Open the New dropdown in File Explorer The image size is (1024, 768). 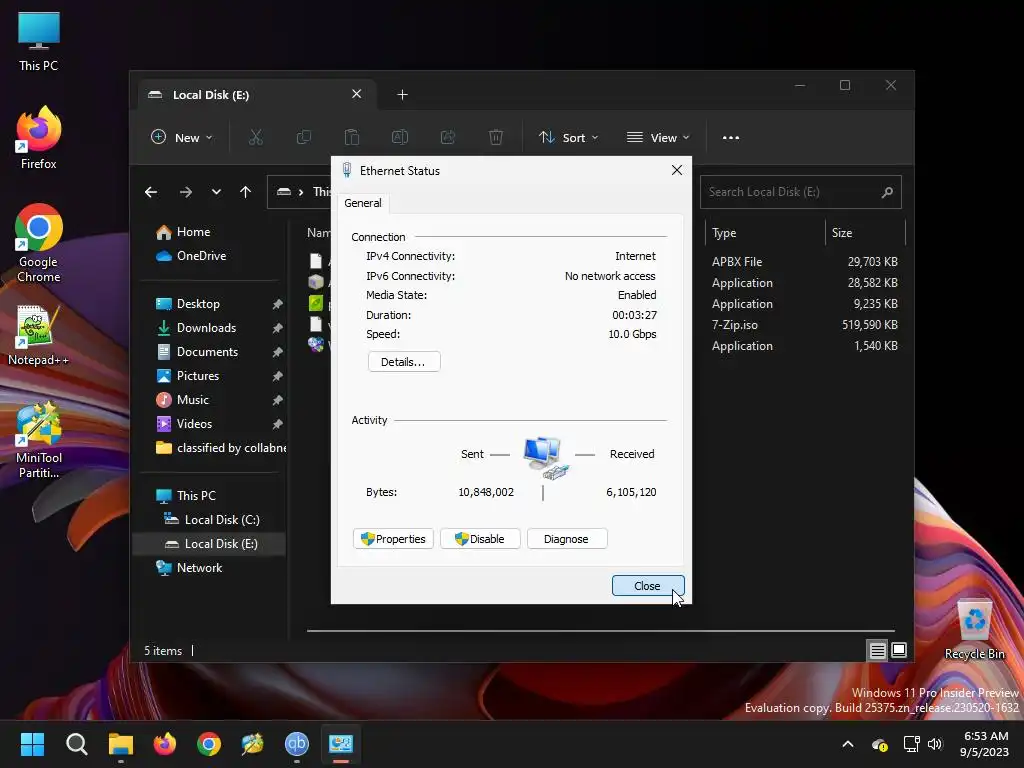point(182,138)
